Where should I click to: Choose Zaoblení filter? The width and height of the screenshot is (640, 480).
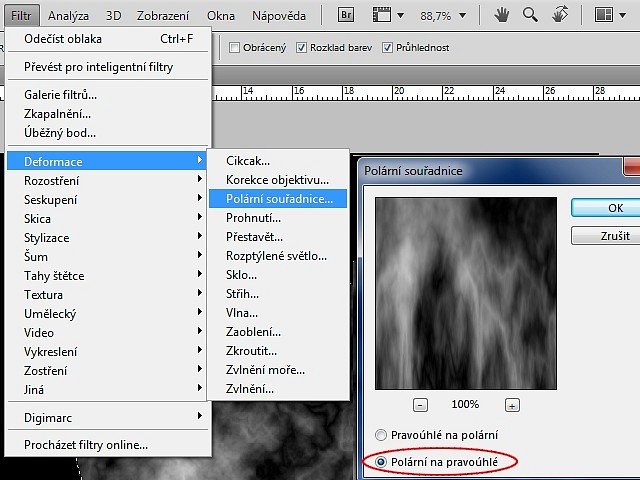(x=278, y=332)
